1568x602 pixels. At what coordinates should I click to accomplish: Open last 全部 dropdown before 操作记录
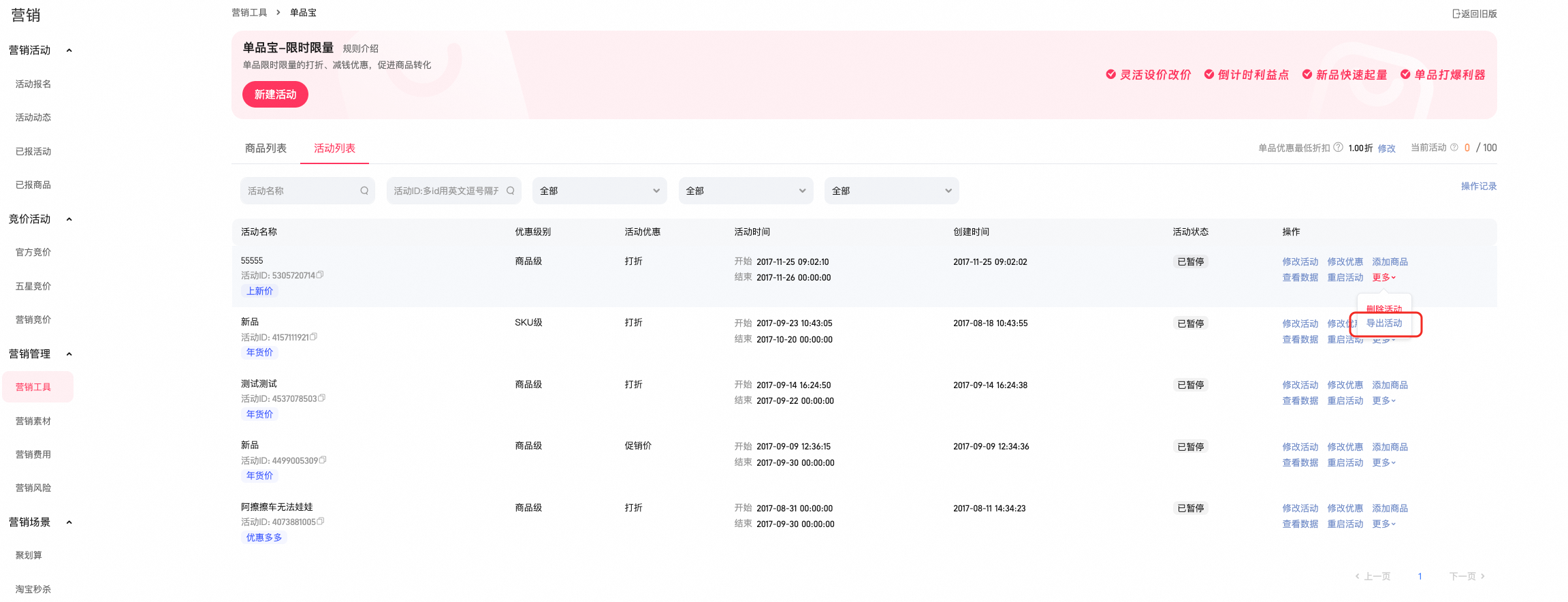[892, 191]
